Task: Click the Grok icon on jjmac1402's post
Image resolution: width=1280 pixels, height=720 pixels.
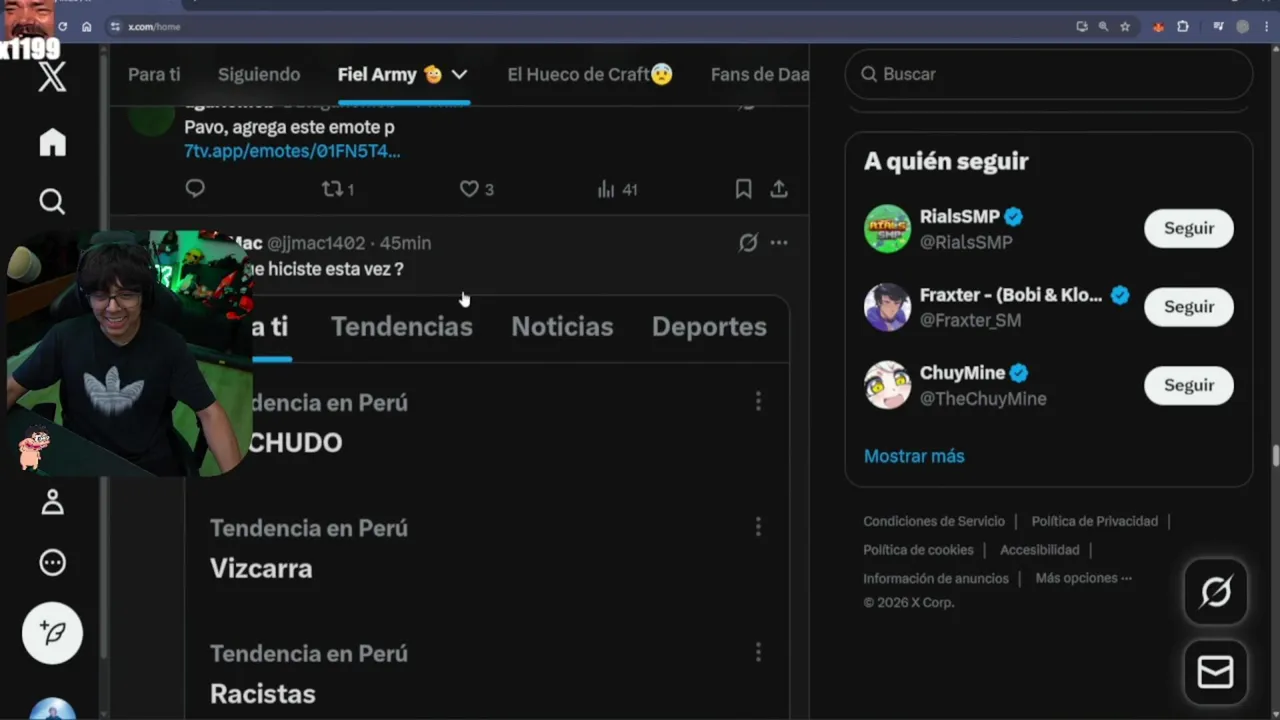Action: click(x=748, y=243)
